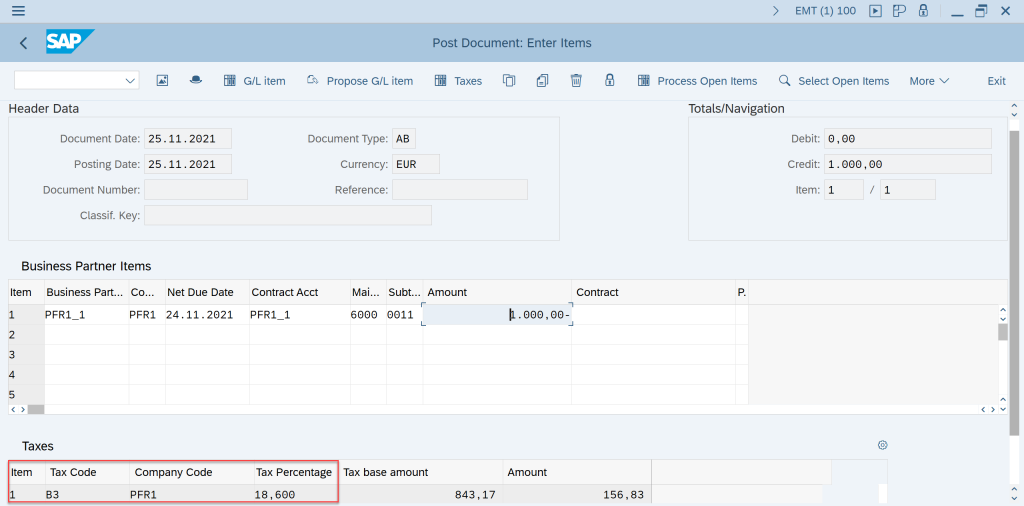This screenshot has width=1024, height=506.
Task: Click the Document Number field
Action: click(x=196, y=190)
